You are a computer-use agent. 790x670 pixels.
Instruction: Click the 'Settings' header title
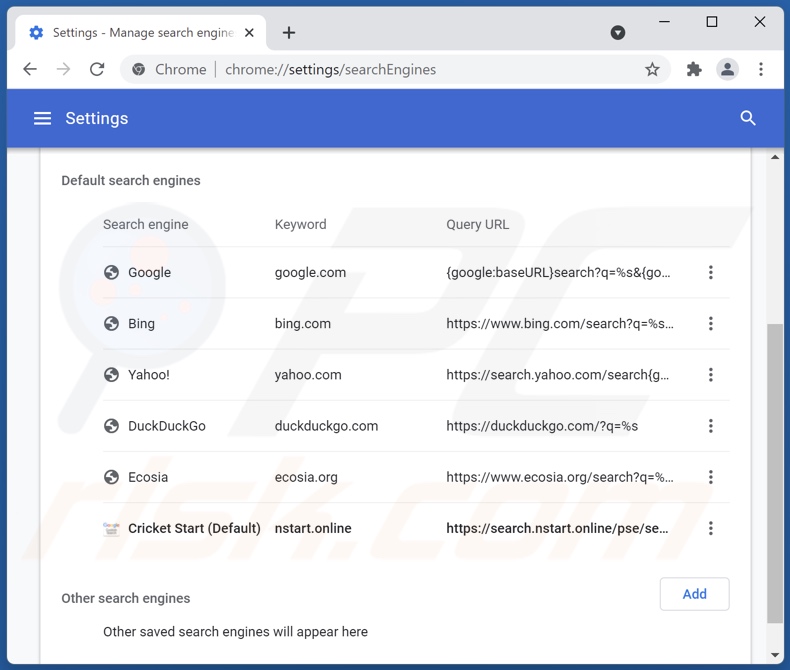coord(97,118)
